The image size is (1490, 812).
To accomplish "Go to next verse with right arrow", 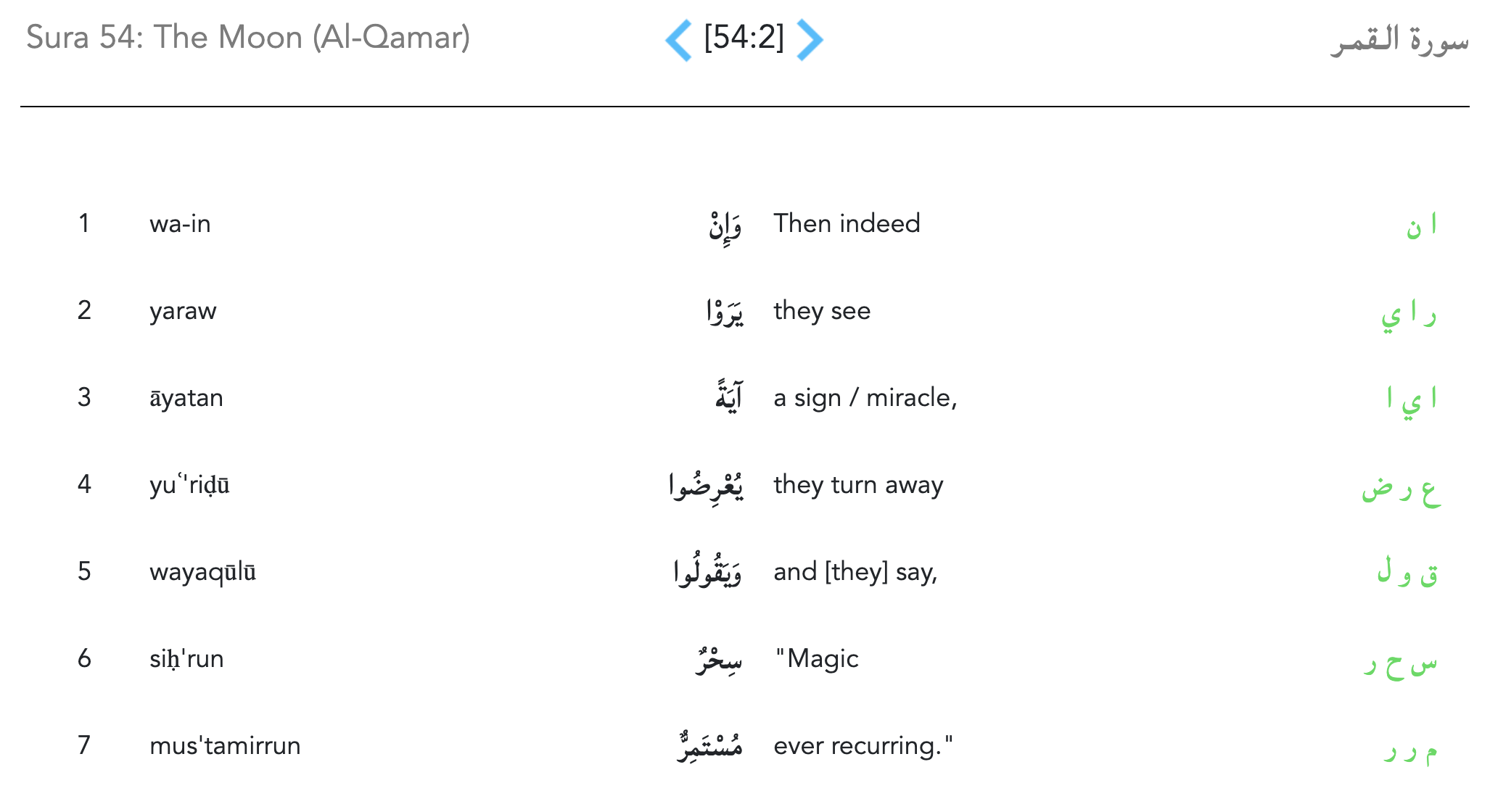I will tap(810, 40).
